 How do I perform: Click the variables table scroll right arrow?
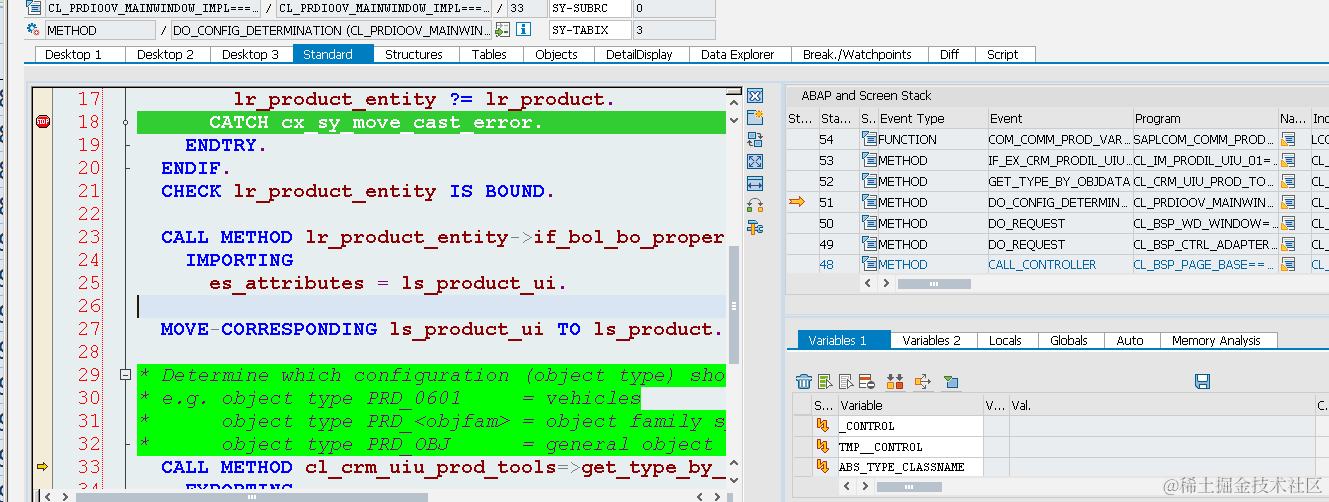click(867, 486)
